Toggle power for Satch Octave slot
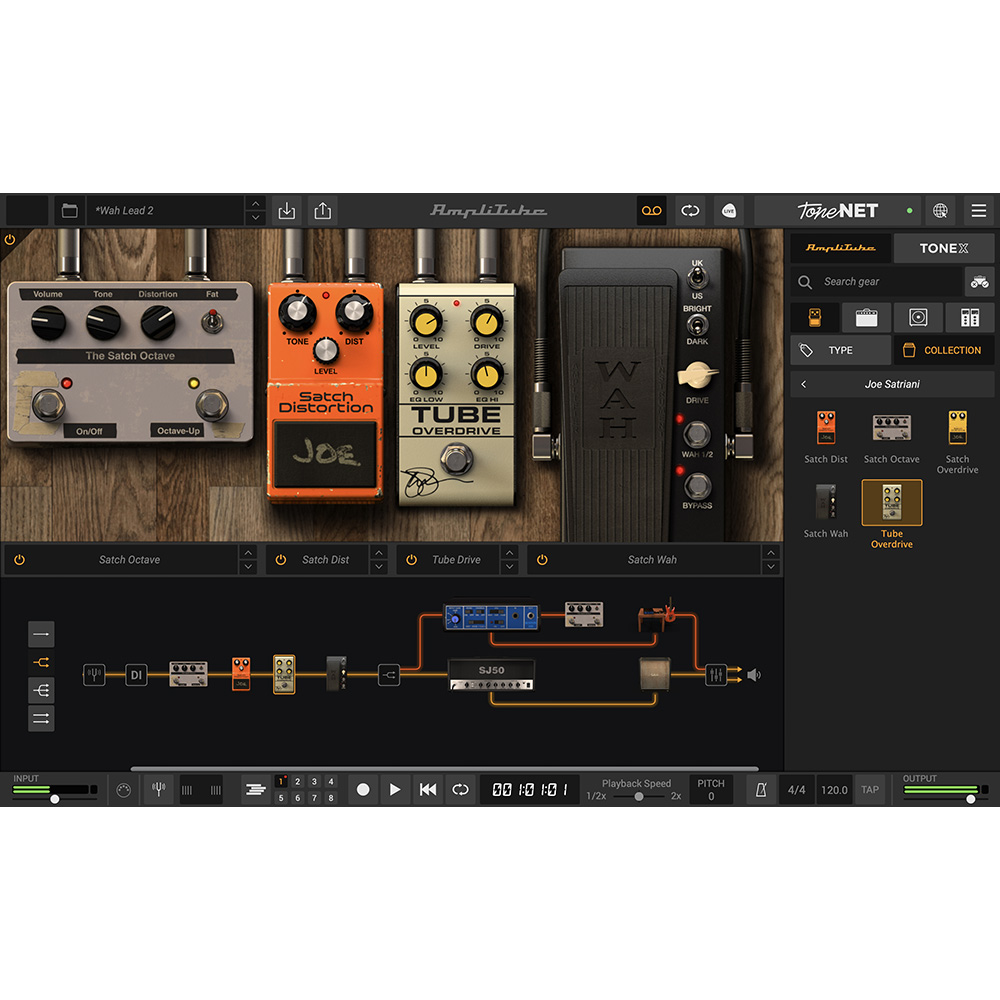The image size is (1000, 1000). (20, 559)
